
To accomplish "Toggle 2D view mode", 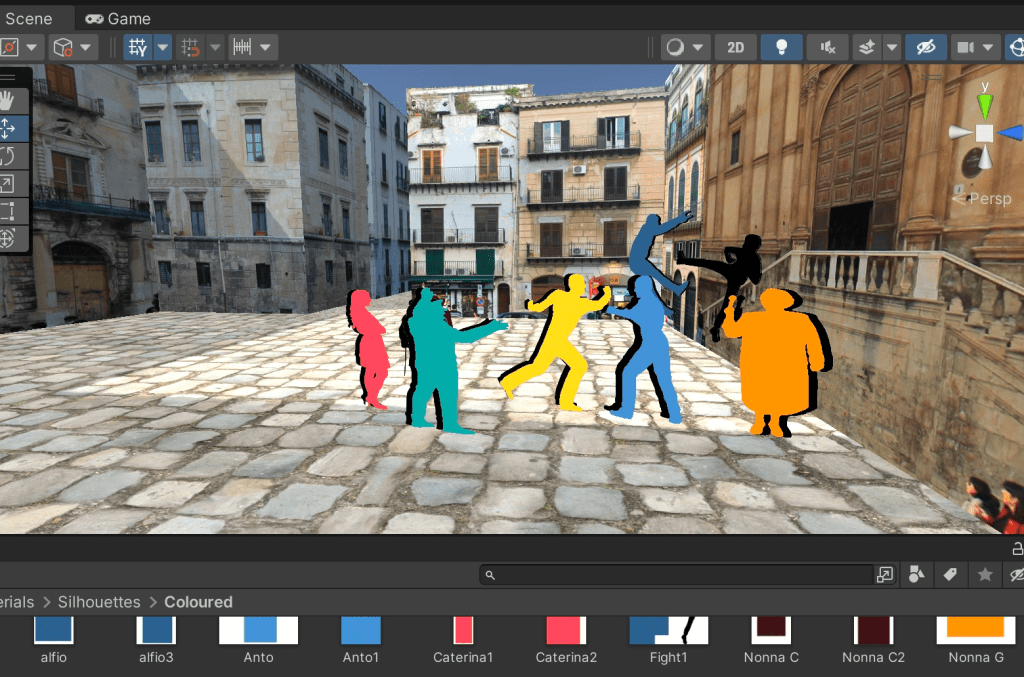I will click(x=736, y=47).
